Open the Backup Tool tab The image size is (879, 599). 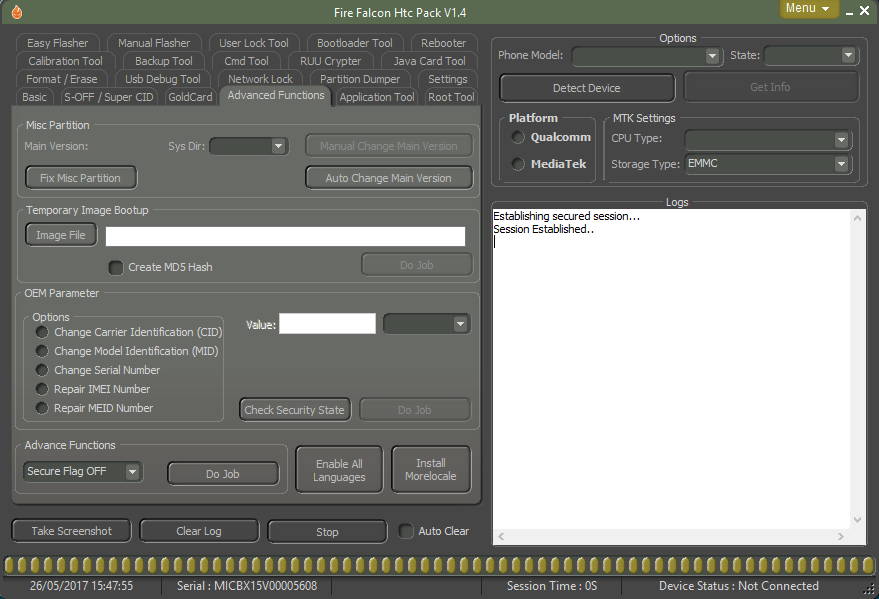point(163,61)
